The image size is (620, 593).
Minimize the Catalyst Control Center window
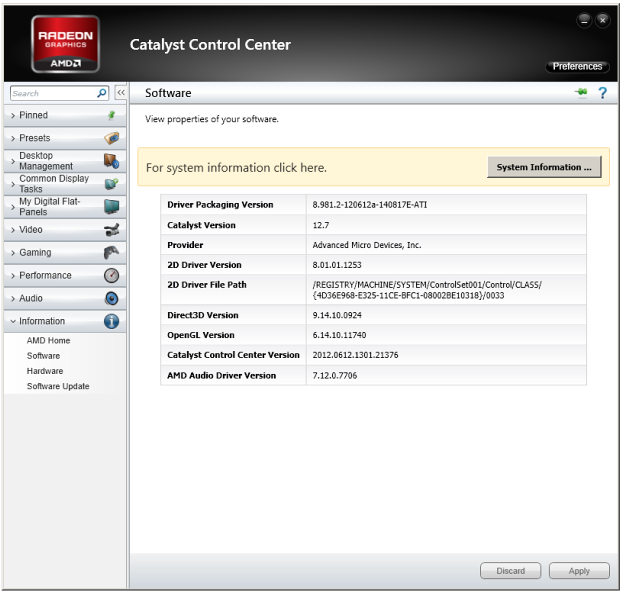tap(584, 20)
